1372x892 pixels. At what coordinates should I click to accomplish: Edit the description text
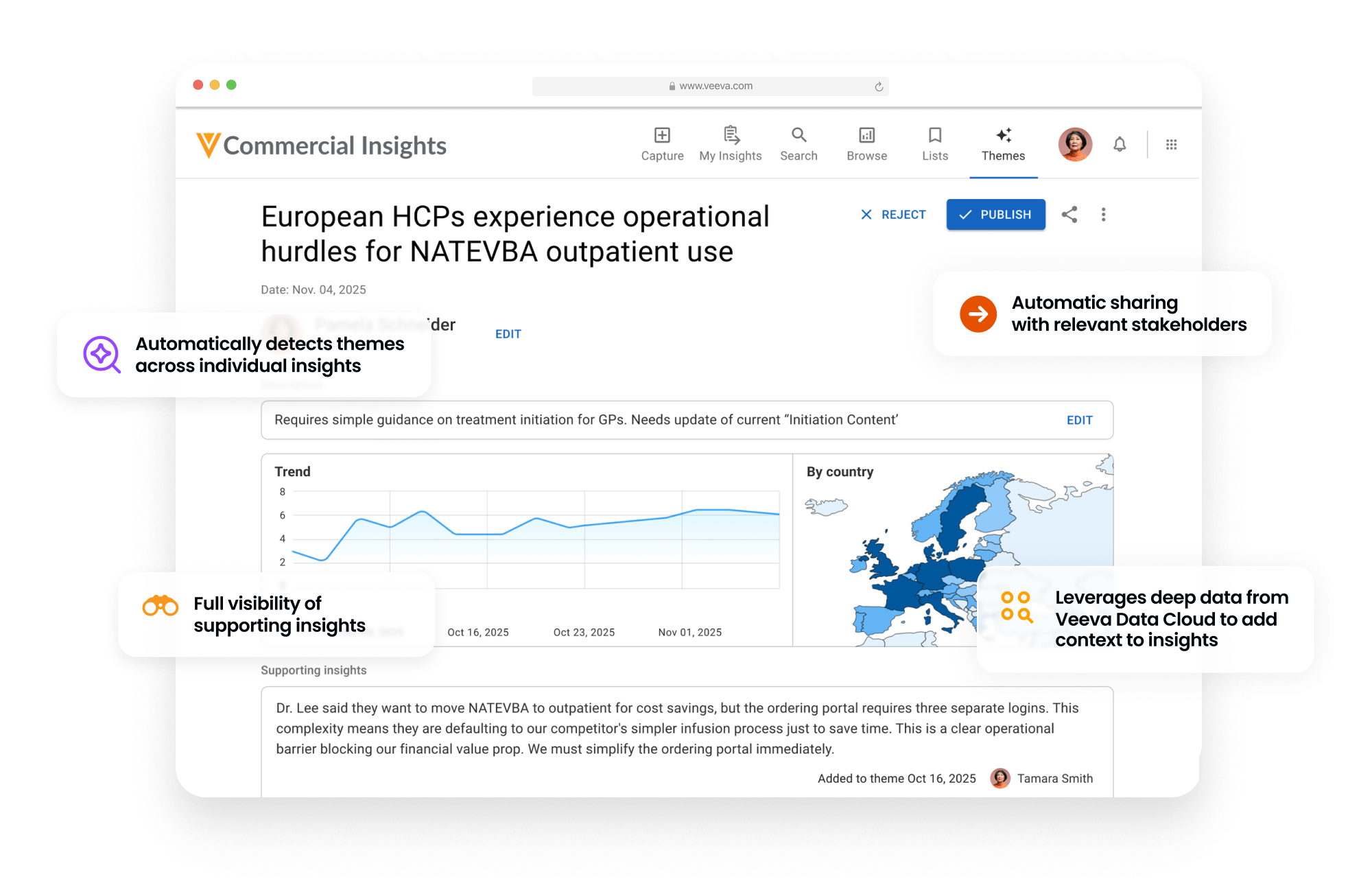point(1079,420)
